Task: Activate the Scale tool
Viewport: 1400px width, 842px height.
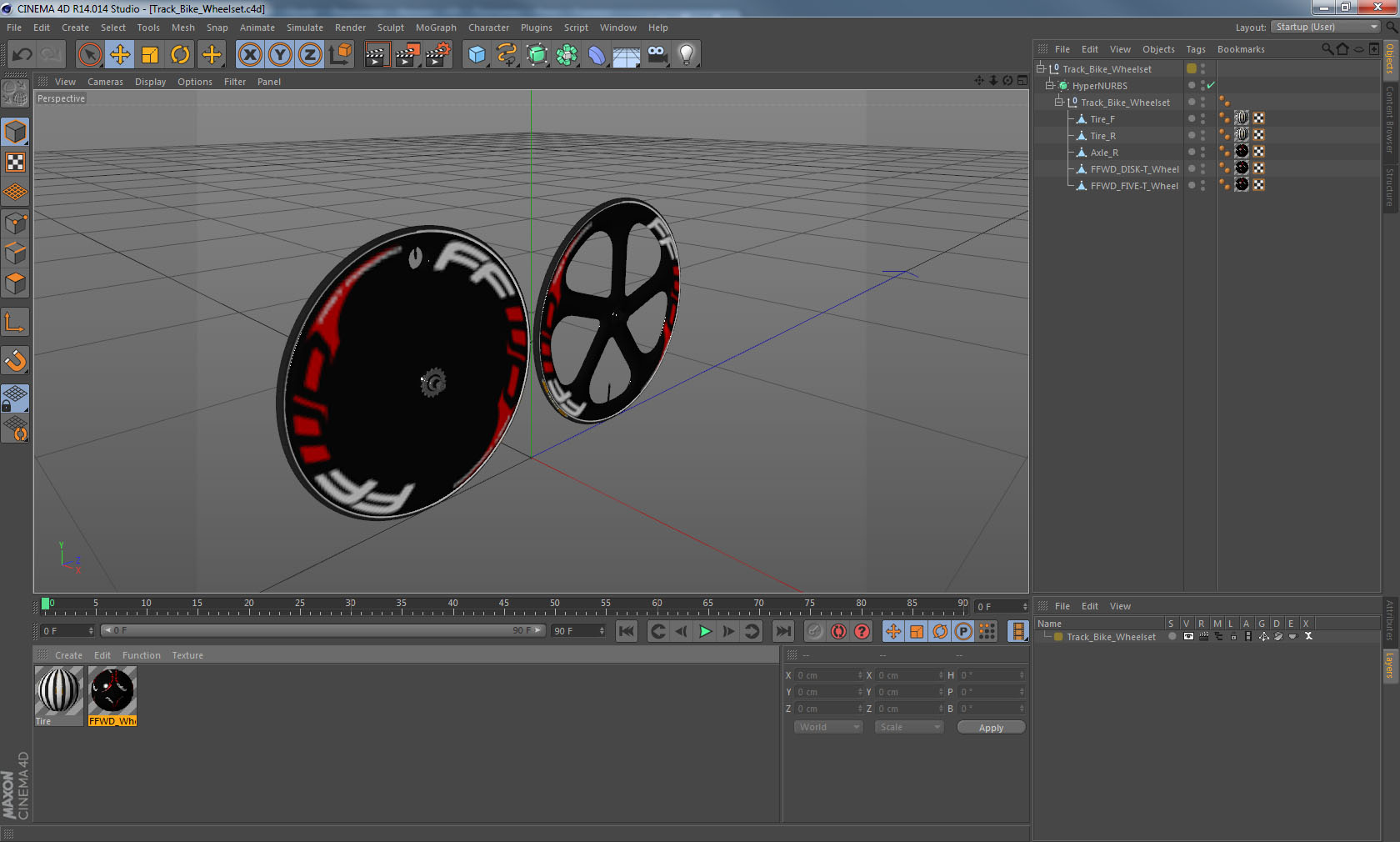Action: (150, 55)
